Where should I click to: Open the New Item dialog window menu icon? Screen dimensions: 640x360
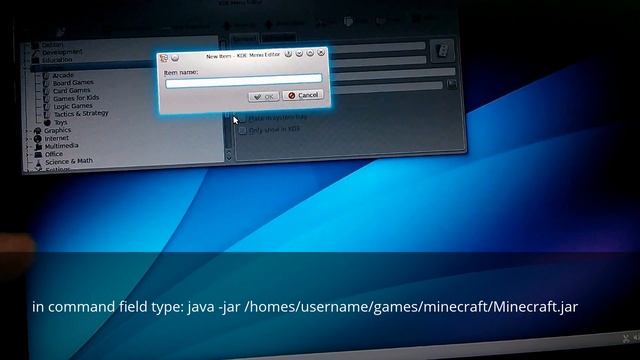[x=164, y=58]
